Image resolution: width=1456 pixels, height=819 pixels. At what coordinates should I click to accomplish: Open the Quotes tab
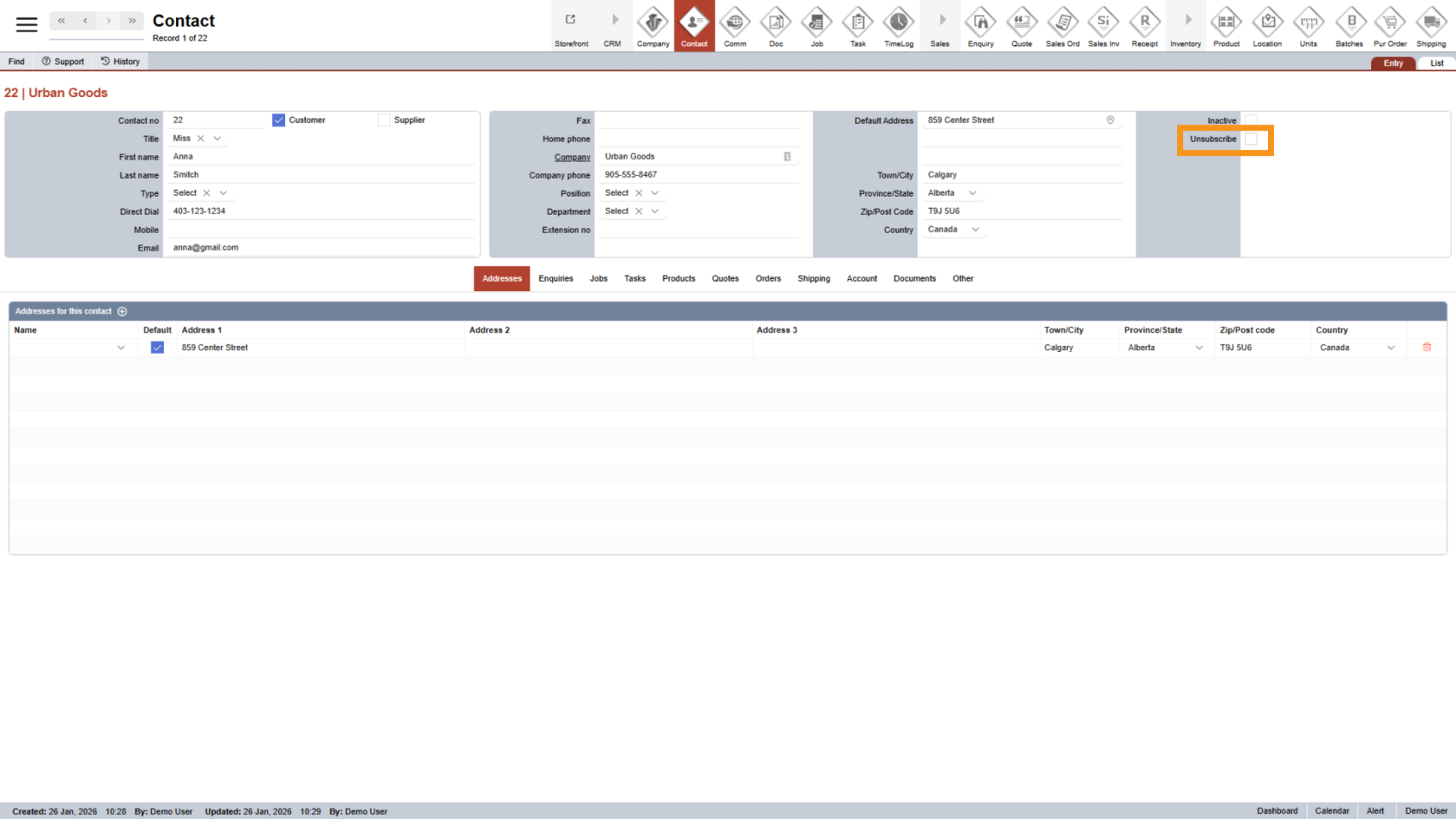(725, 278)
